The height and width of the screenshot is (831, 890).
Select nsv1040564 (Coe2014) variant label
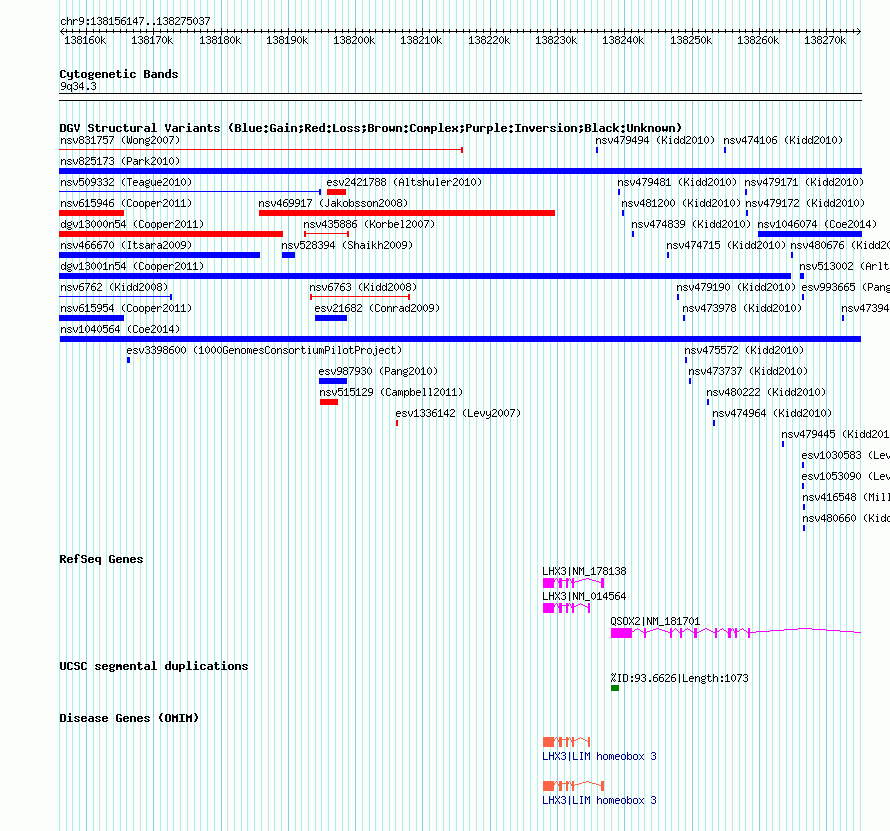120,329
